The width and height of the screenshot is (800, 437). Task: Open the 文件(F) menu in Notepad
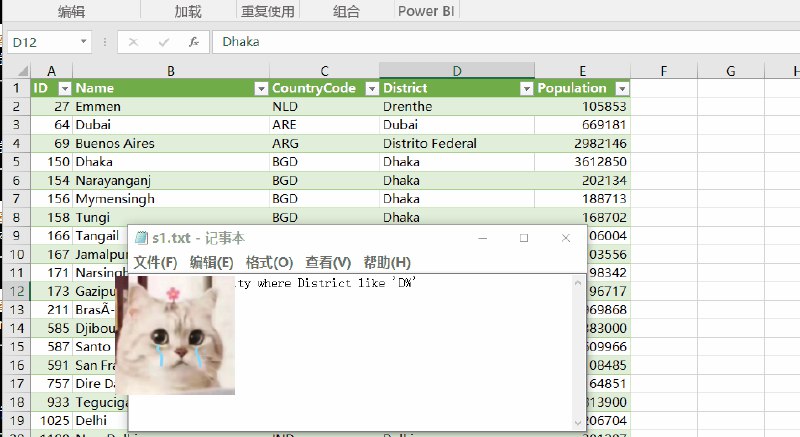(155, 263)
